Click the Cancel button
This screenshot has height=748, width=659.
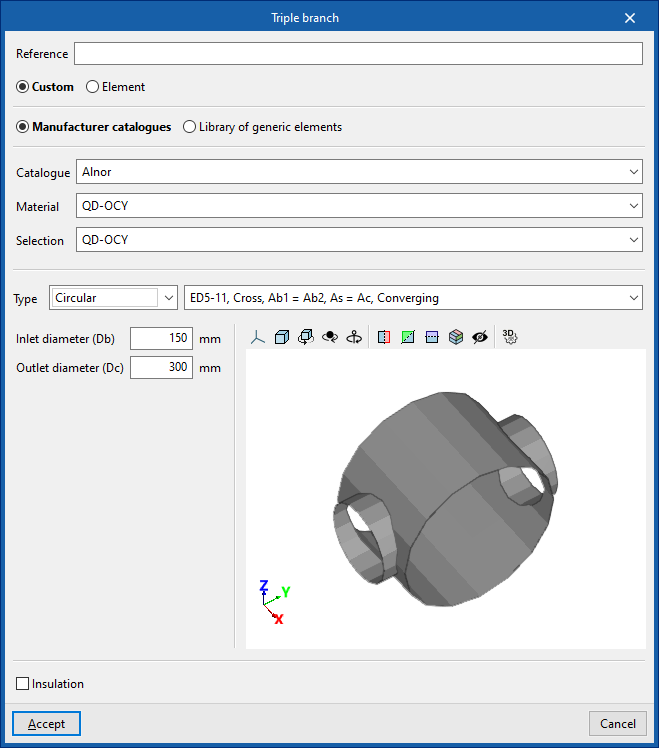617,724
